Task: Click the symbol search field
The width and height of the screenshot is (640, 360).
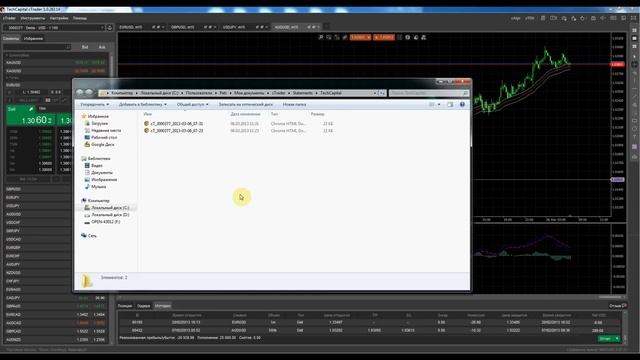Action: point(37,47)
